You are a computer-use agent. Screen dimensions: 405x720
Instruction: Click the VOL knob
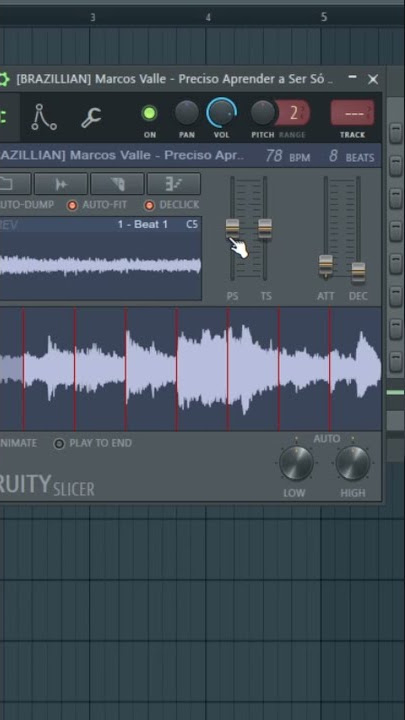point(221,113)
